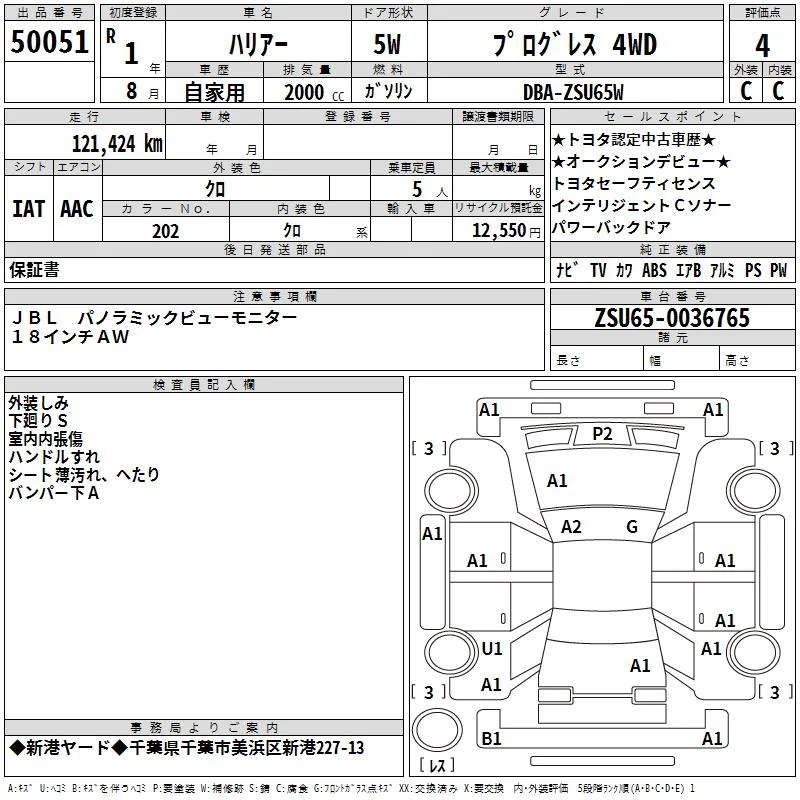Select the front left wheel circle

click(x=451, y=491)
